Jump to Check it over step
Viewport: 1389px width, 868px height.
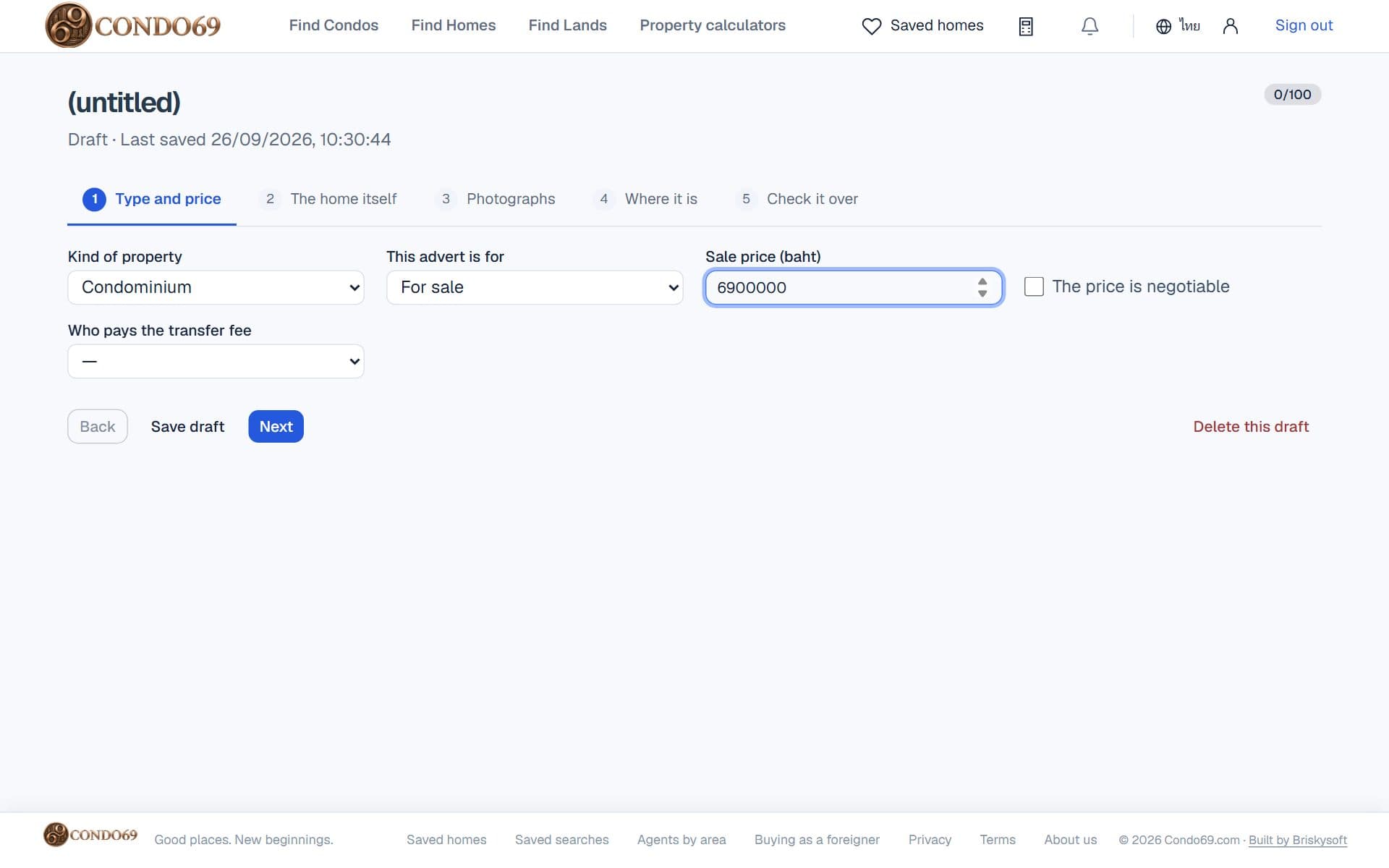coord(797,199)
